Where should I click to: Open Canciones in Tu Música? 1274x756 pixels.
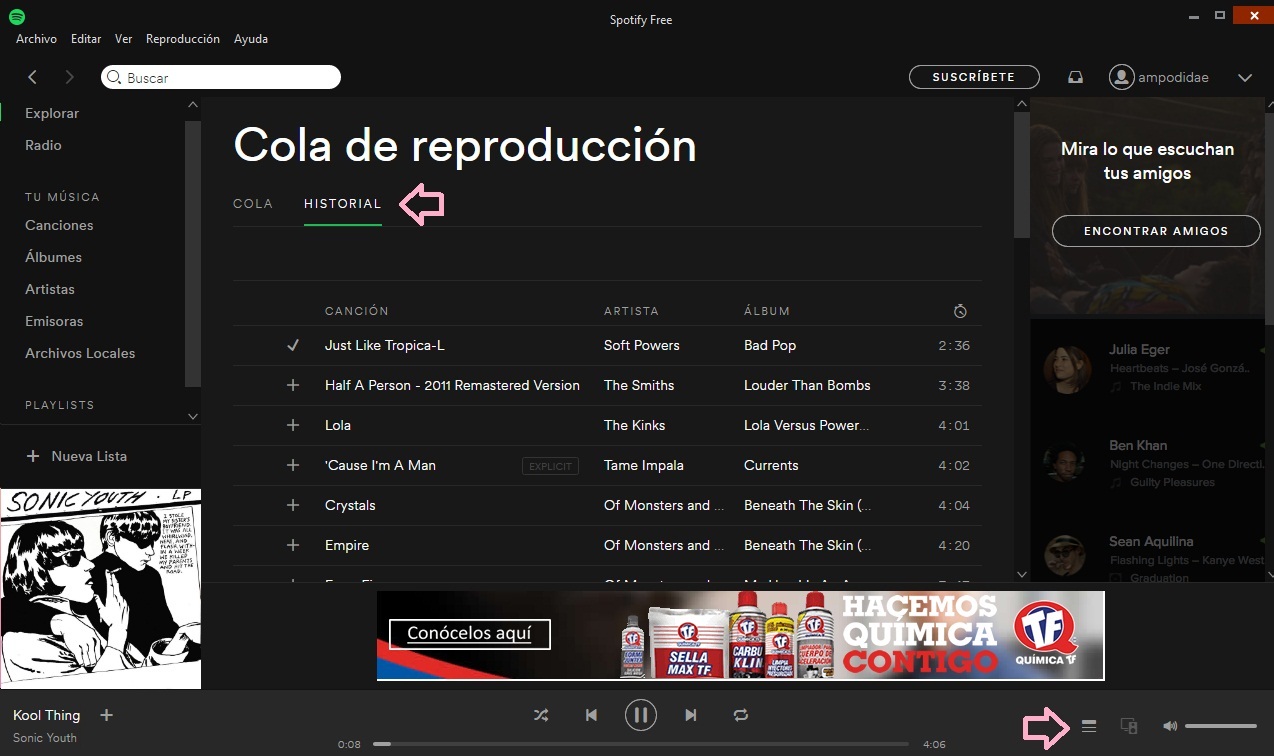(59, 225)
